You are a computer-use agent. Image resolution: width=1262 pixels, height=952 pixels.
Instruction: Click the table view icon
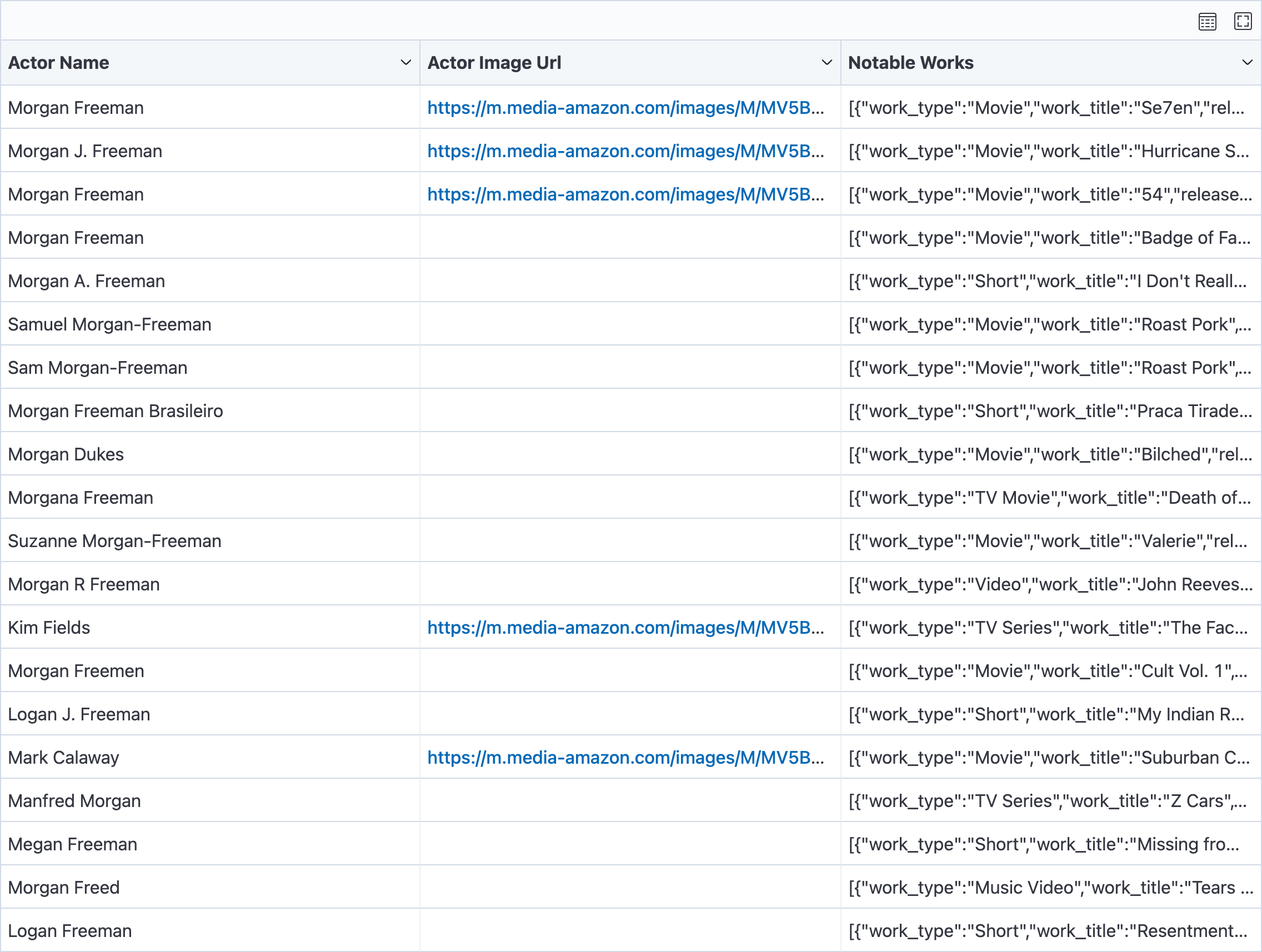pyautogui.click(x=1207, y=22)
